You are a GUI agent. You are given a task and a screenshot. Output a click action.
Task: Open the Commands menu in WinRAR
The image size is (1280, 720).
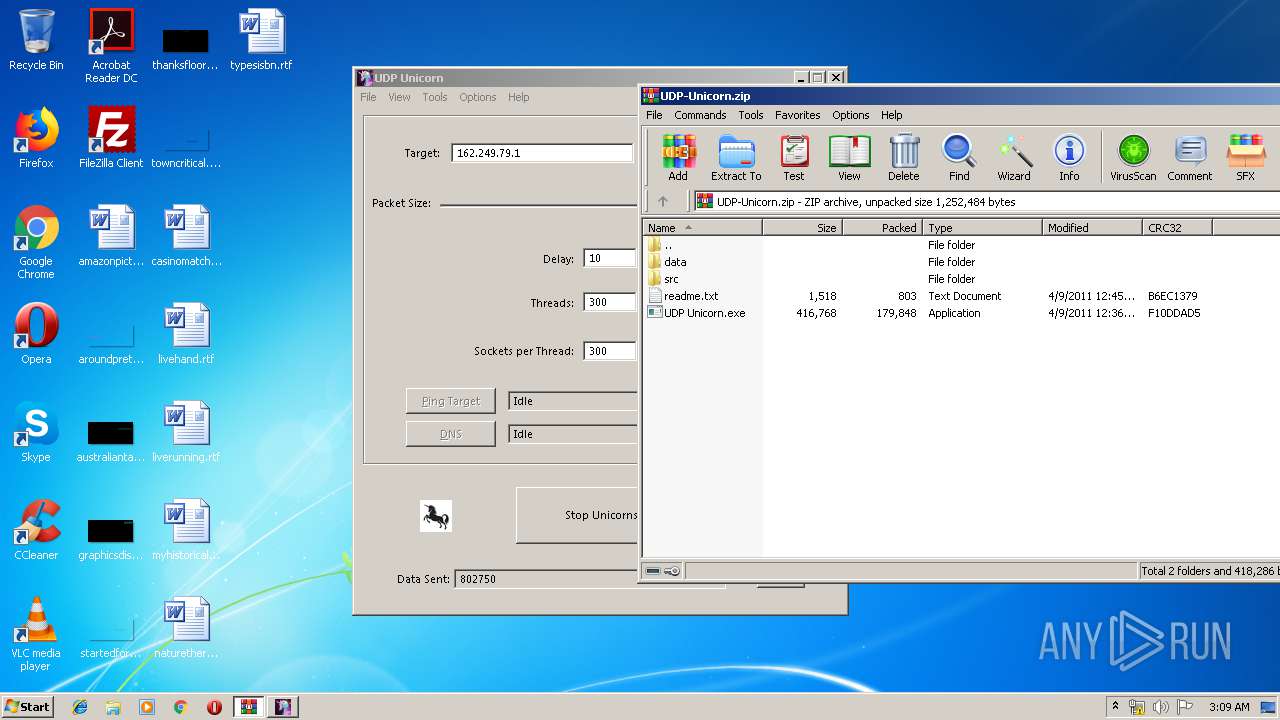pyautogui.click(x=700, y=115)
